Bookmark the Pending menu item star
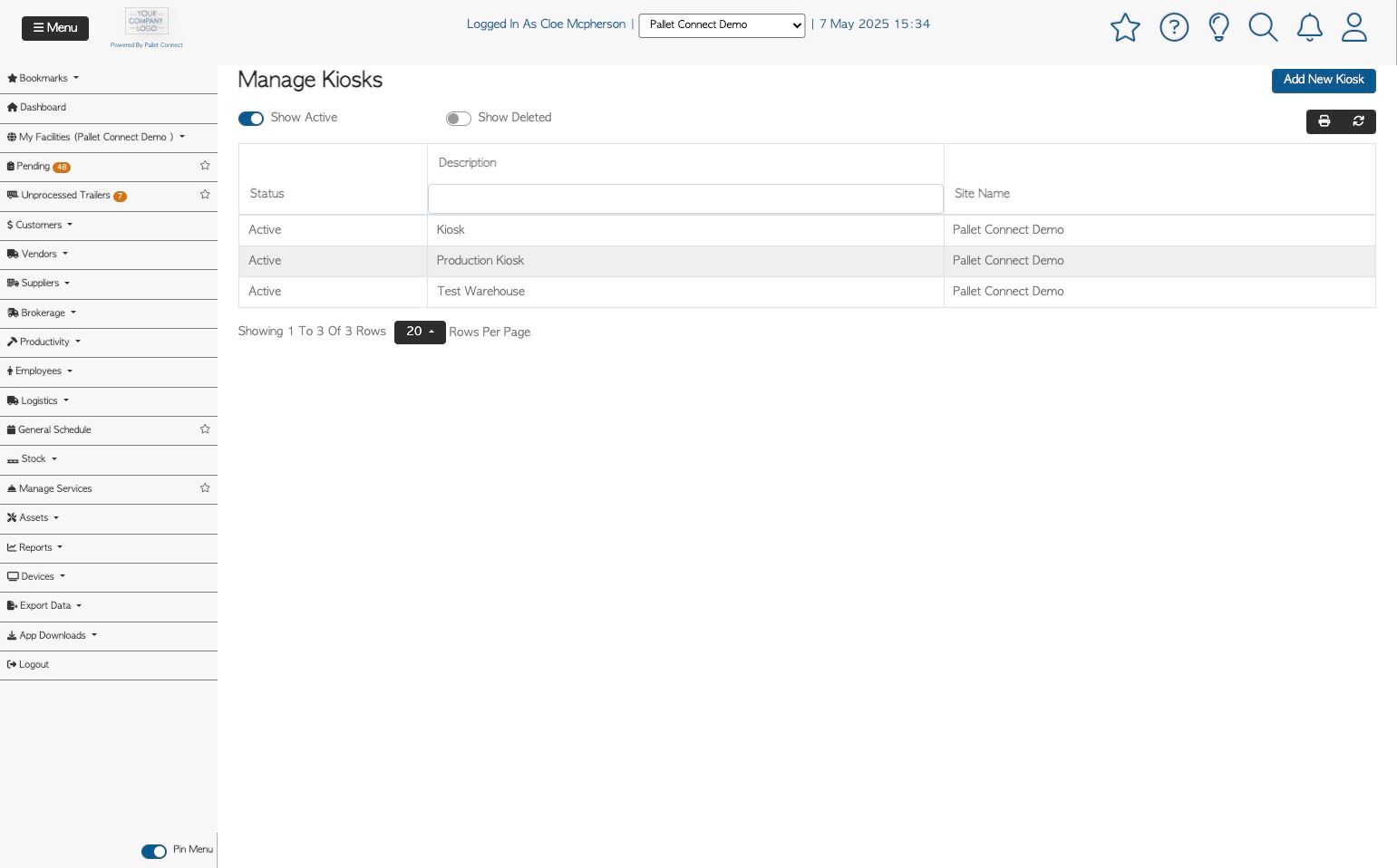The width and height of the screenshot is (1397, 868). (x=205, y=166)
